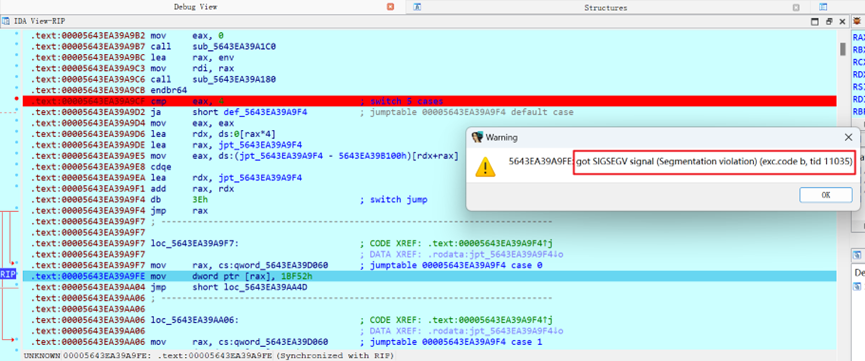This screenshot has width=865, height=361.
Task: Click the 'mov rdi, rax' line
Action: click(x=192, y=68)
